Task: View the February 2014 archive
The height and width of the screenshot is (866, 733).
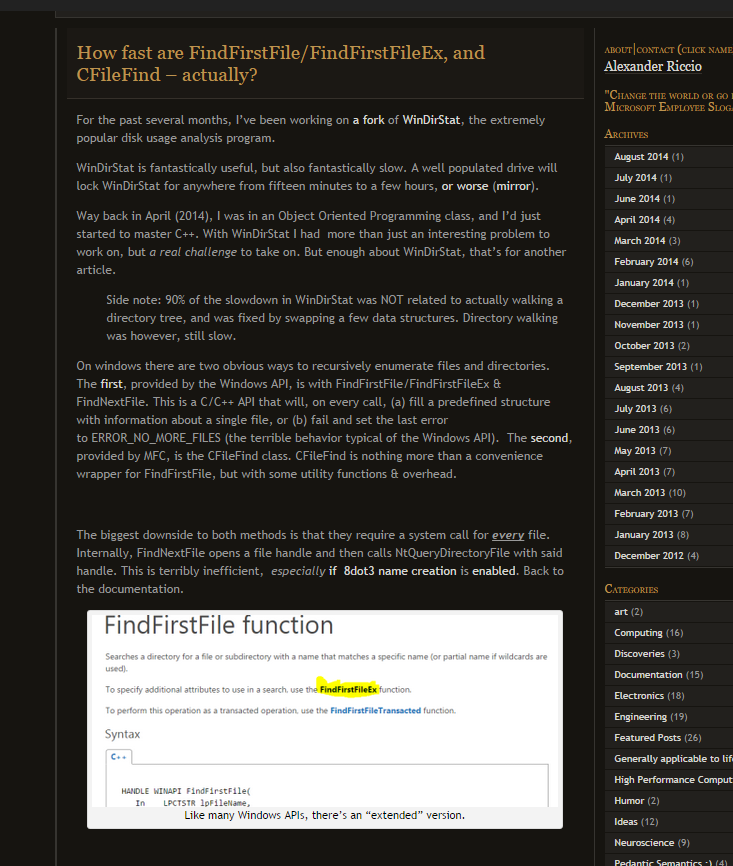Action: tap(646, 262)
